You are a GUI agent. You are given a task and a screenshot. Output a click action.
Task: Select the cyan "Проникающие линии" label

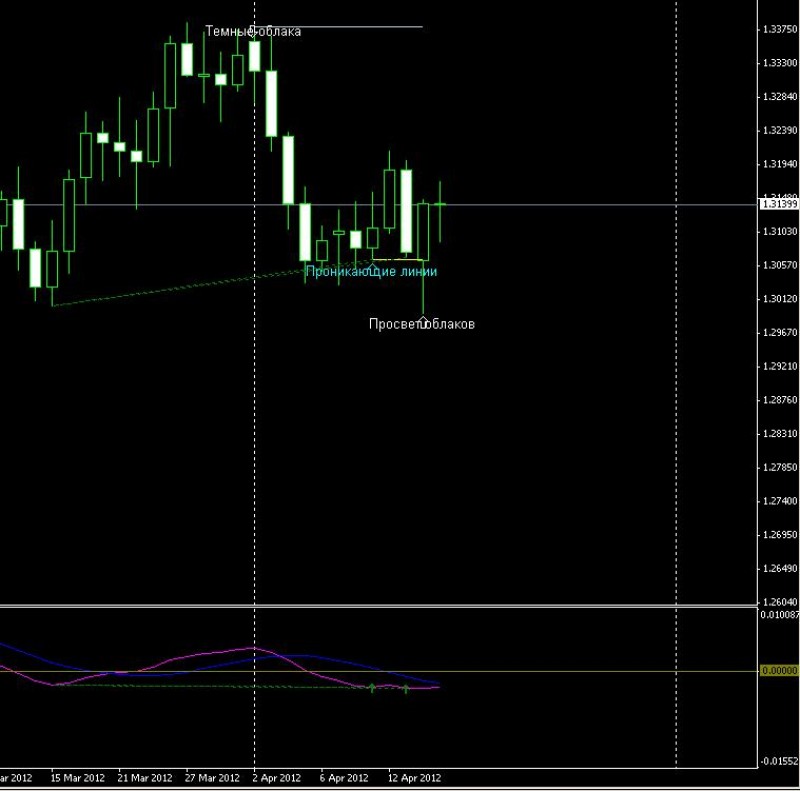[x=371, y=271]
